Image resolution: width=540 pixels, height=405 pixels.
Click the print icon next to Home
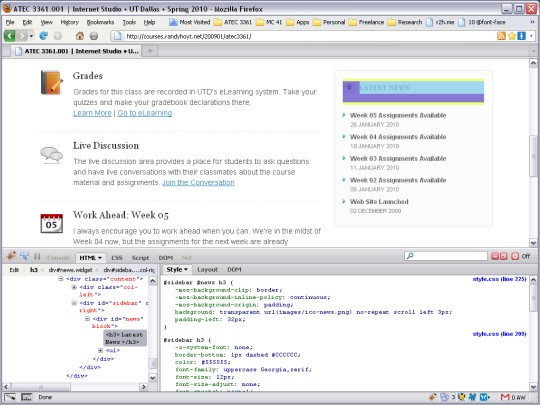click(x=94, y=36)
